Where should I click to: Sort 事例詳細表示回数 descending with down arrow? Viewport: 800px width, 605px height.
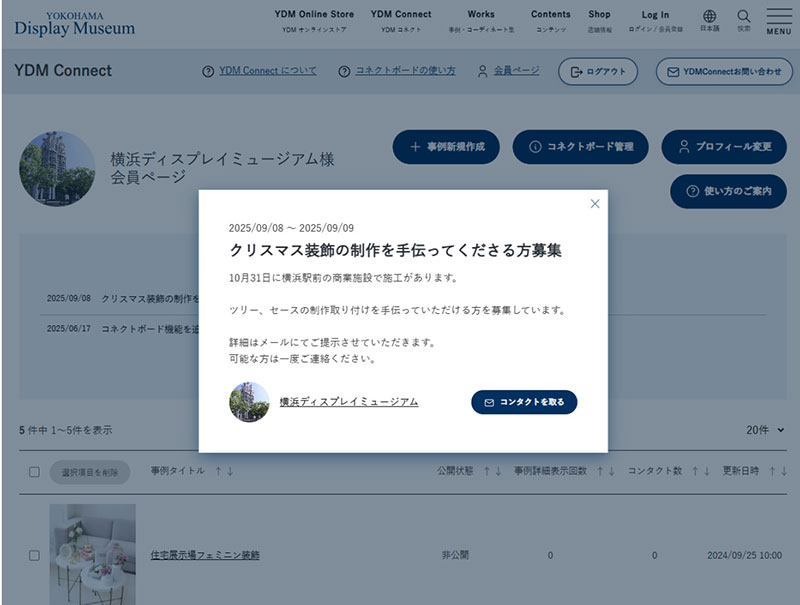(612, 471)
